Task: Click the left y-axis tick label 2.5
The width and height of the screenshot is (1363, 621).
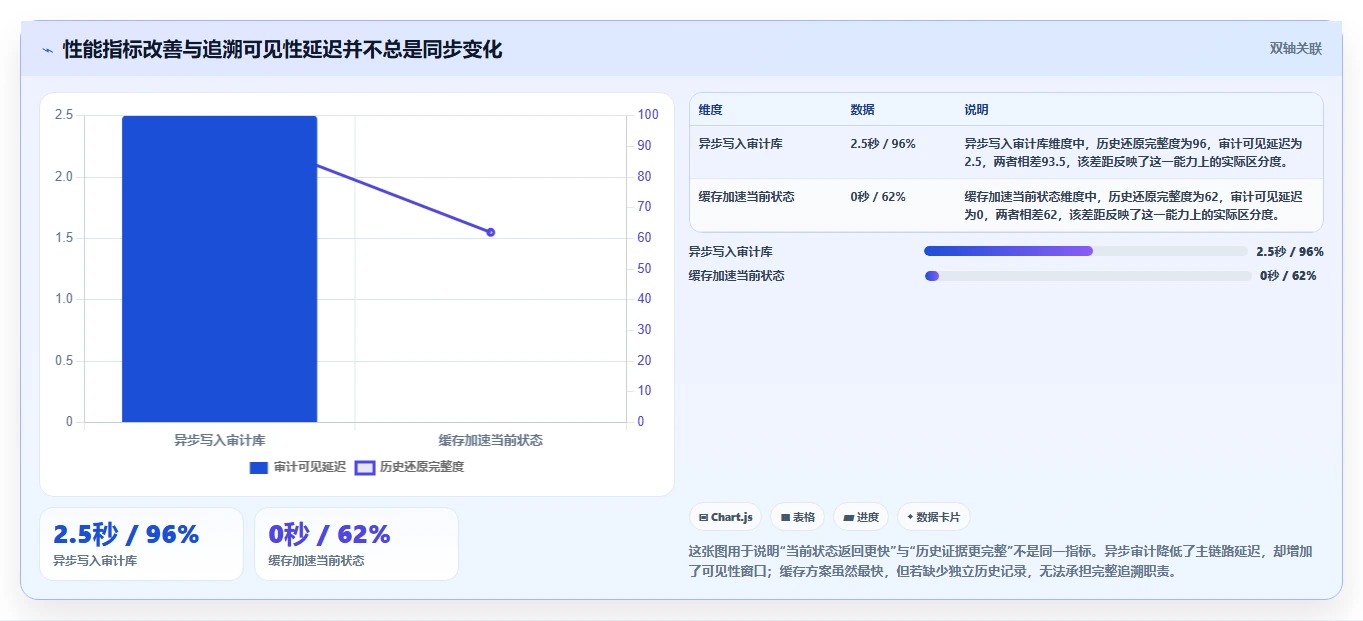Action: point(63,115)
